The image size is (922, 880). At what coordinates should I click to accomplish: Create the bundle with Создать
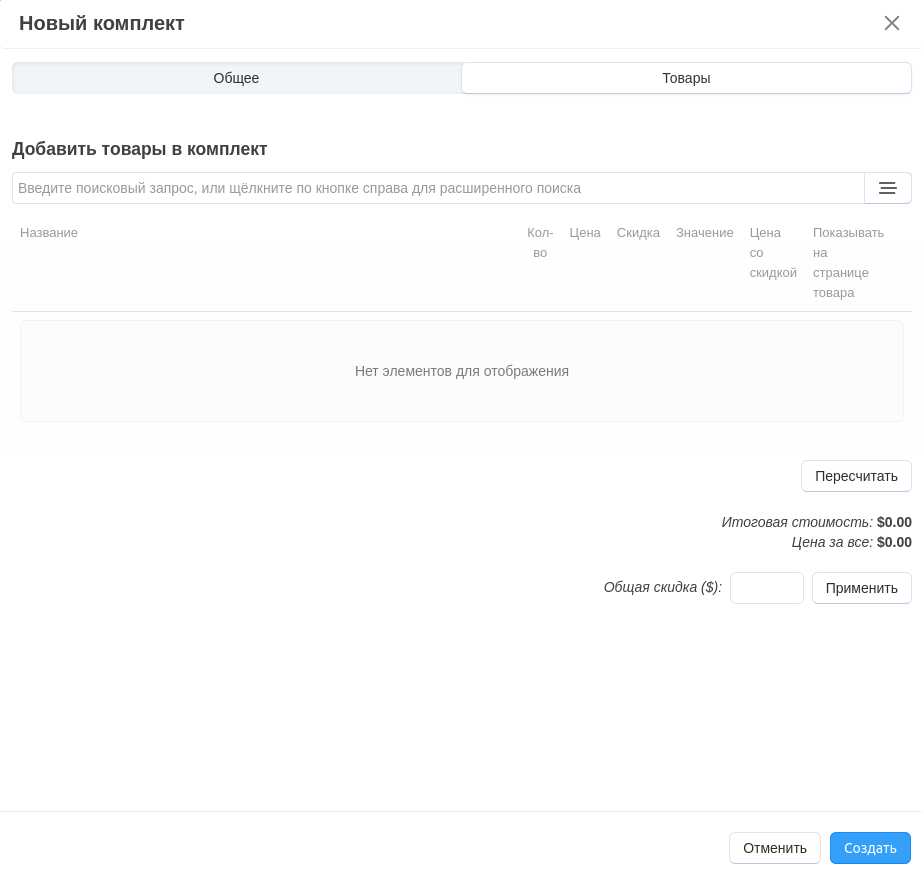[870, 848]
